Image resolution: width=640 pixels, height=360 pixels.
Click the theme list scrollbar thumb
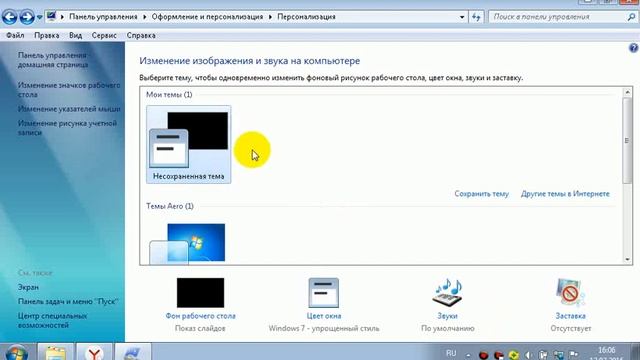coord(627,140)
